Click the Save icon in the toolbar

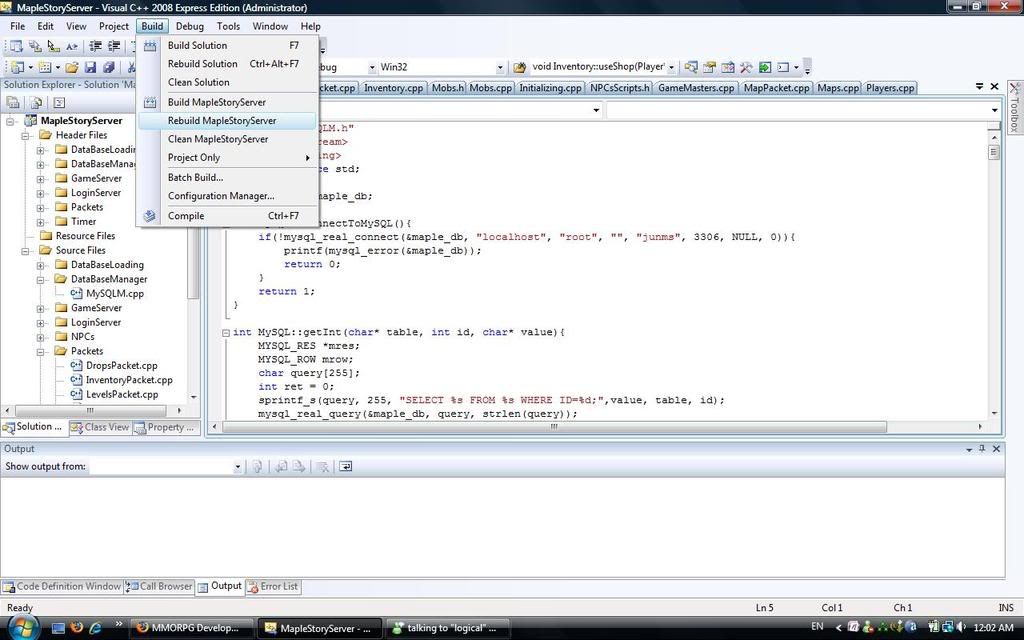point(90,67)
